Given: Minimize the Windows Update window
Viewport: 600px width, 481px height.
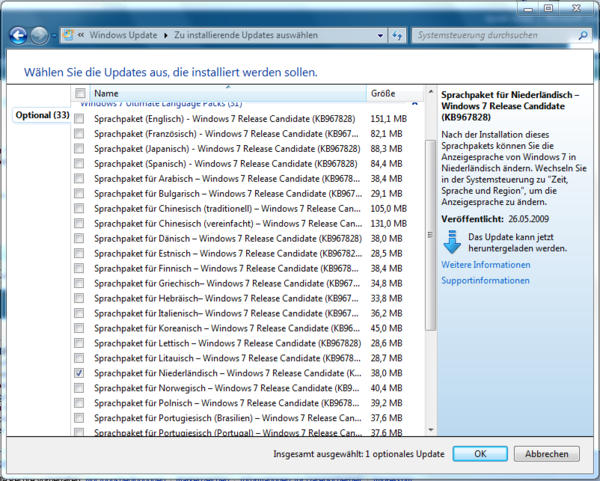Looking at the screenshot, I should click(x=528, y=8).
